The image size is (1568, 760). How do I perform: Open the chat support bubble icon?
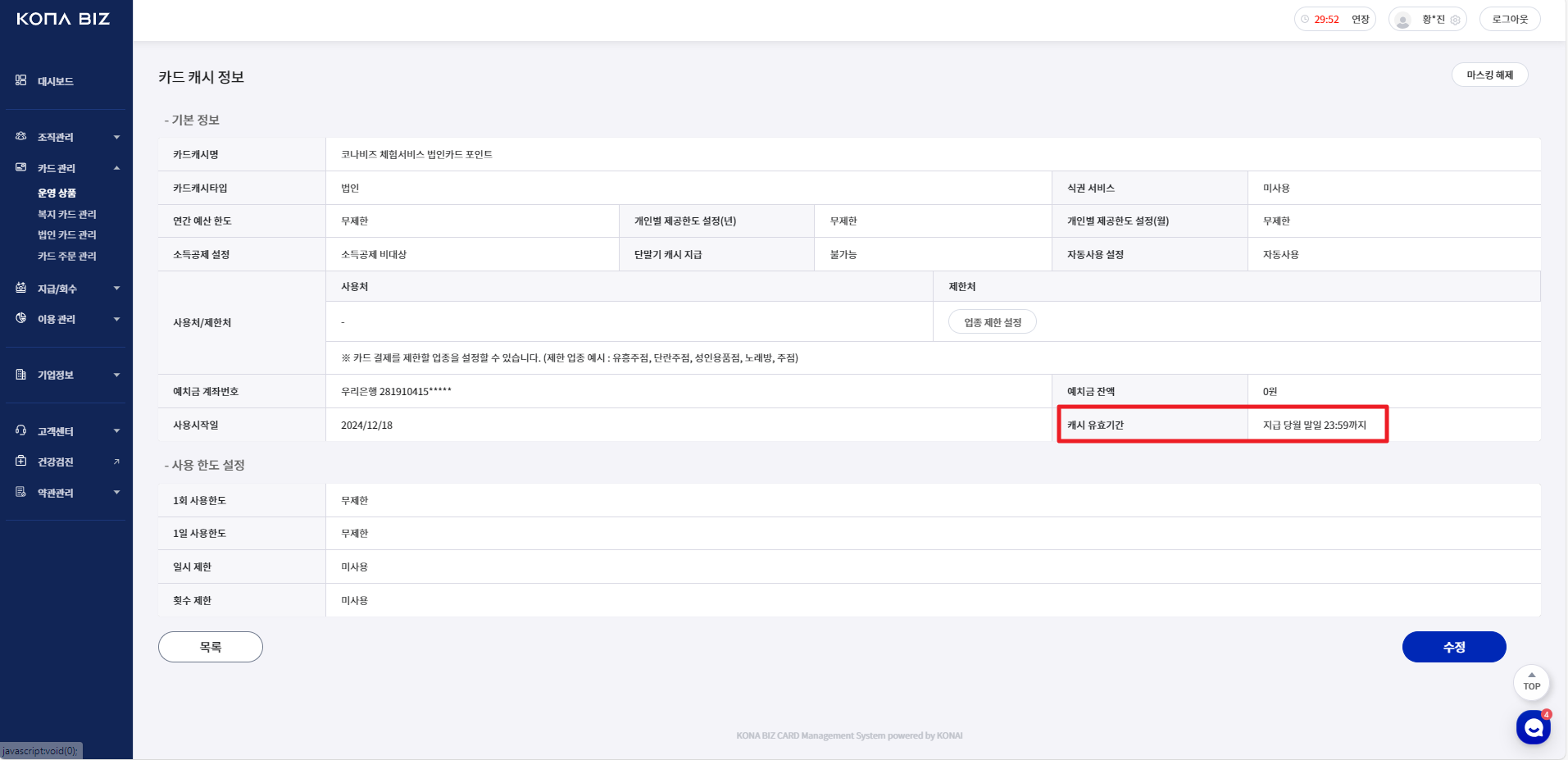(1533, 727)
